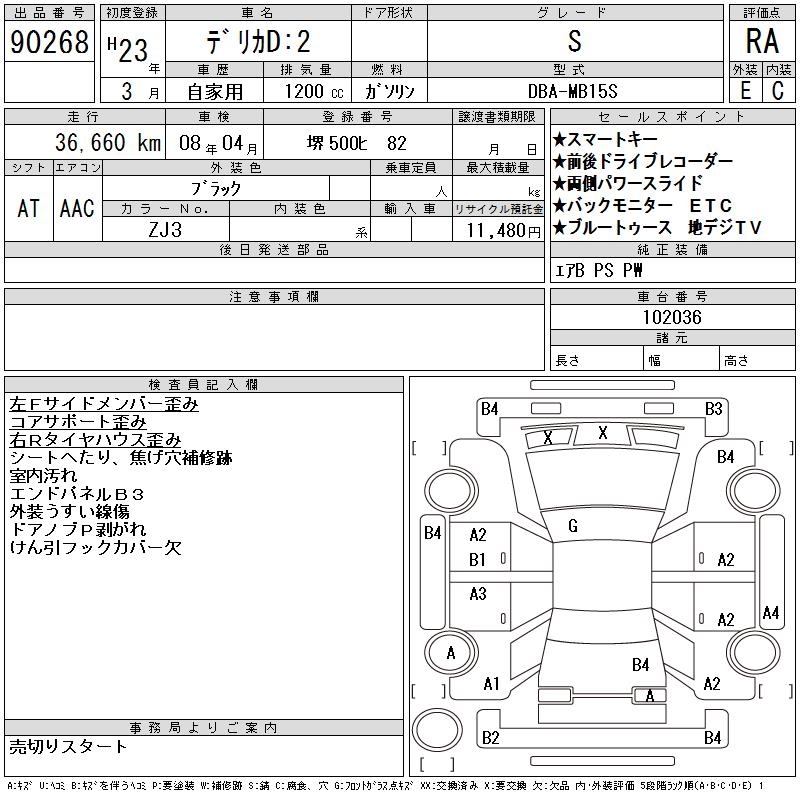
Task: Select the セールスポイント header
Action: click(x=672, y=116)
